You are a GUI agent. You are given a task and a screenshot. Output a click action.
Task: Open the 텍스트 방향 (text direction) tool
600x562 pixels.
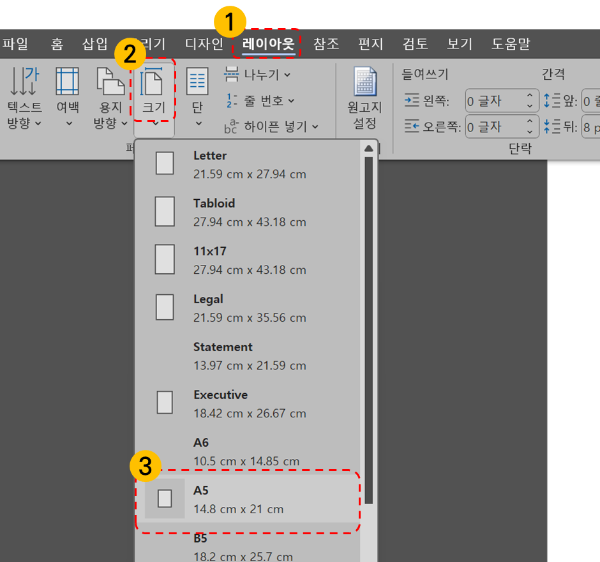24,98
